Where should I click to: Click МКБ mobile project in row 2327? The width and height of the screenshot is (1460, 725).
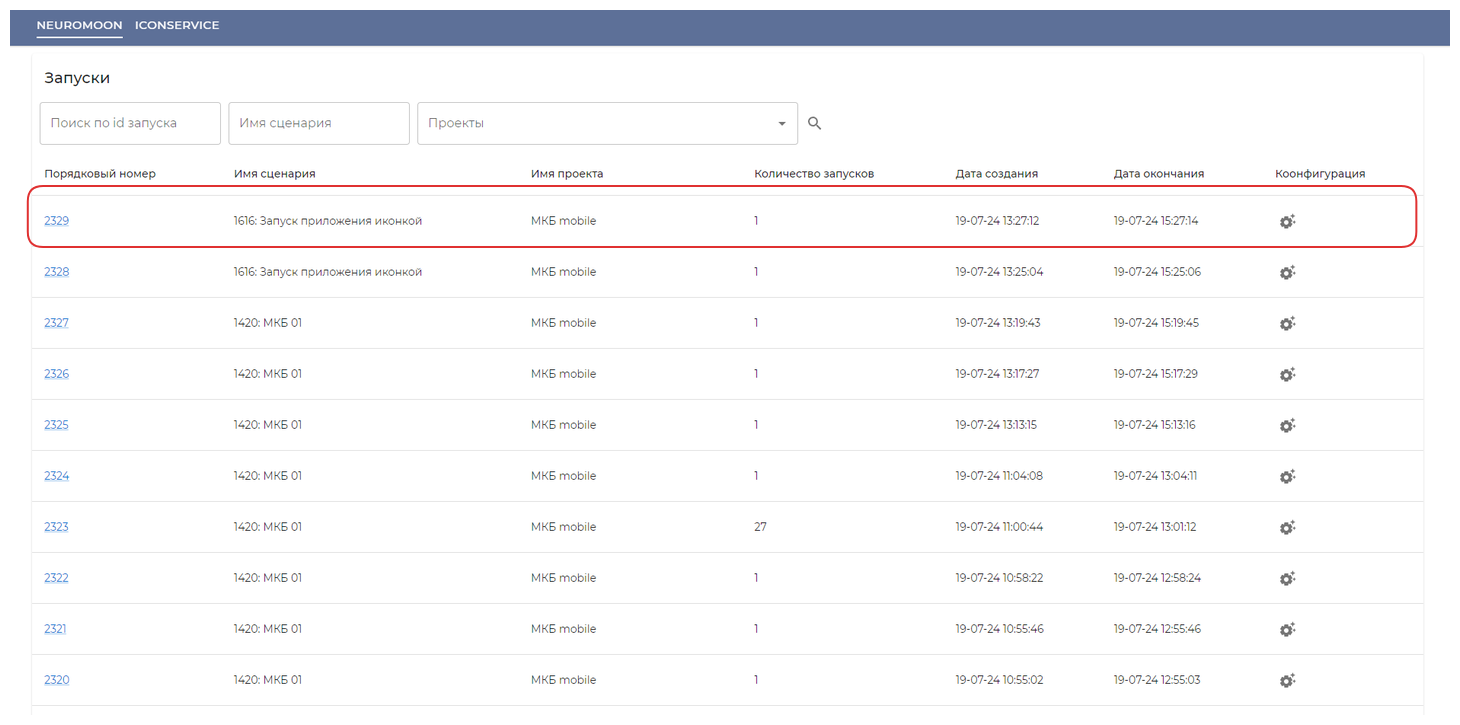(x=563, y=323)
